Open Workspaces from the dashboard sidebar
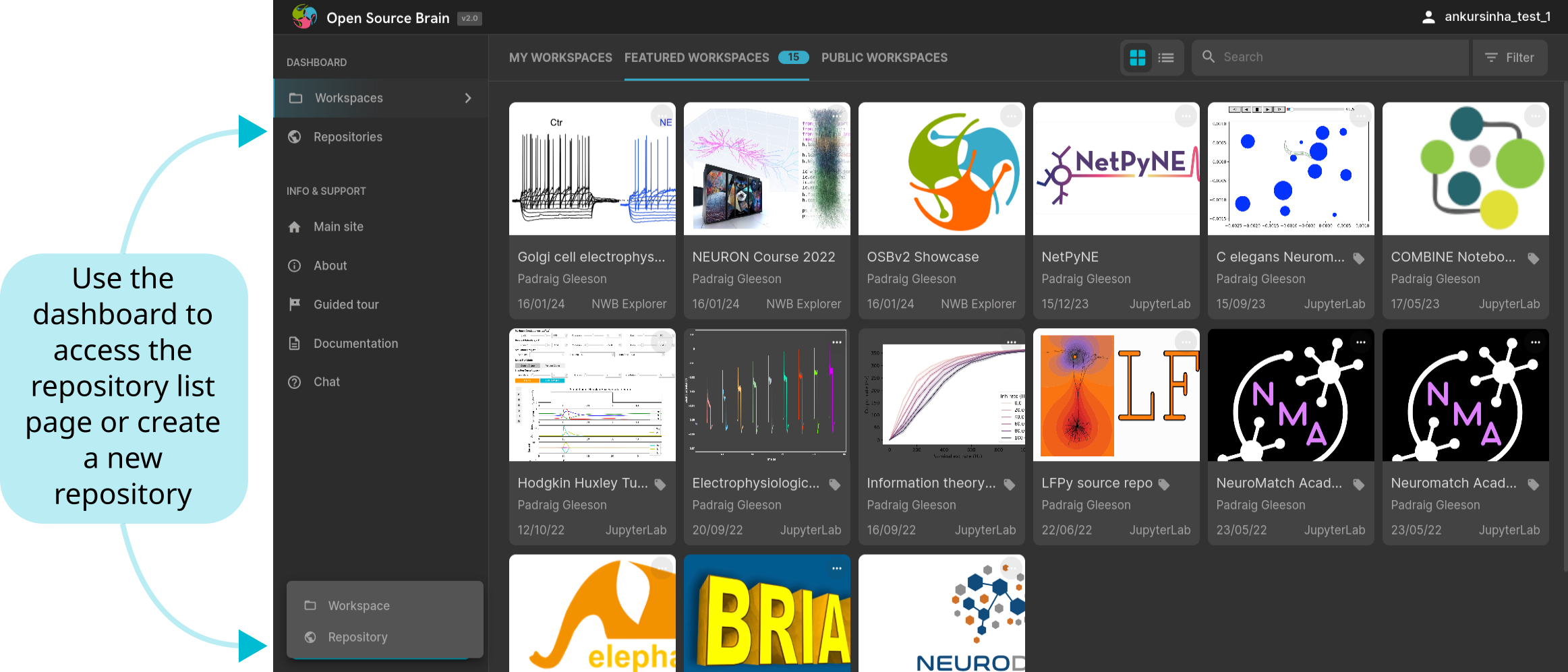The image size is (1568, 672). coord(381,98)
